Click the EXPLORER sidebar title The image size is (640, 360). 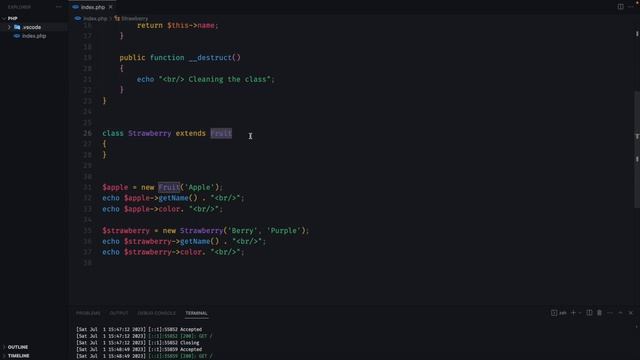click(x=19, y=7)
